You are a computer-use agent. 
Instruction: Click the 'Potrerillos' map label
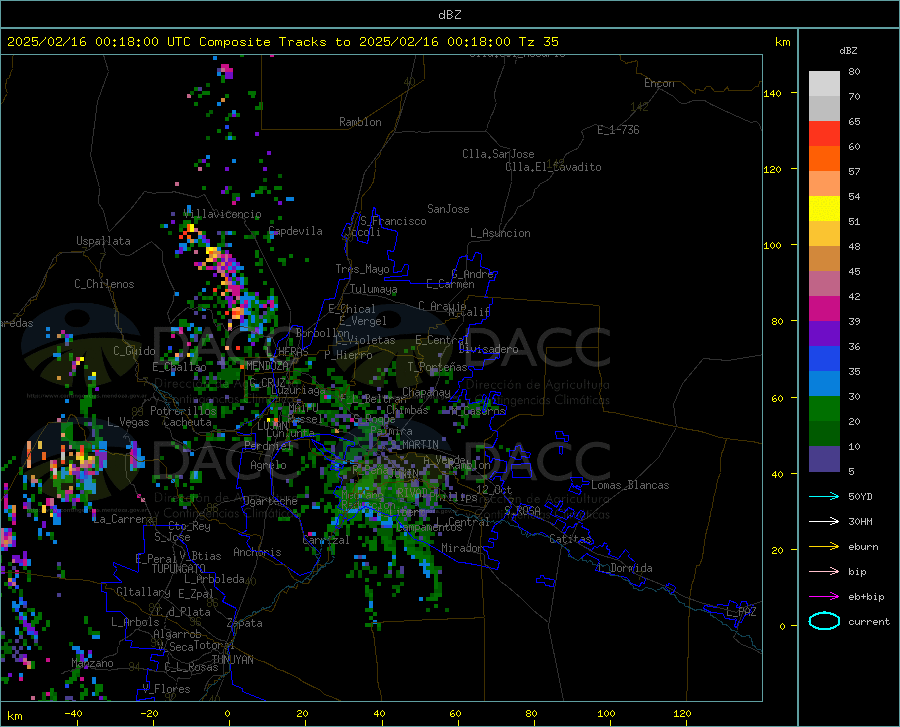(x=183, y=411)
